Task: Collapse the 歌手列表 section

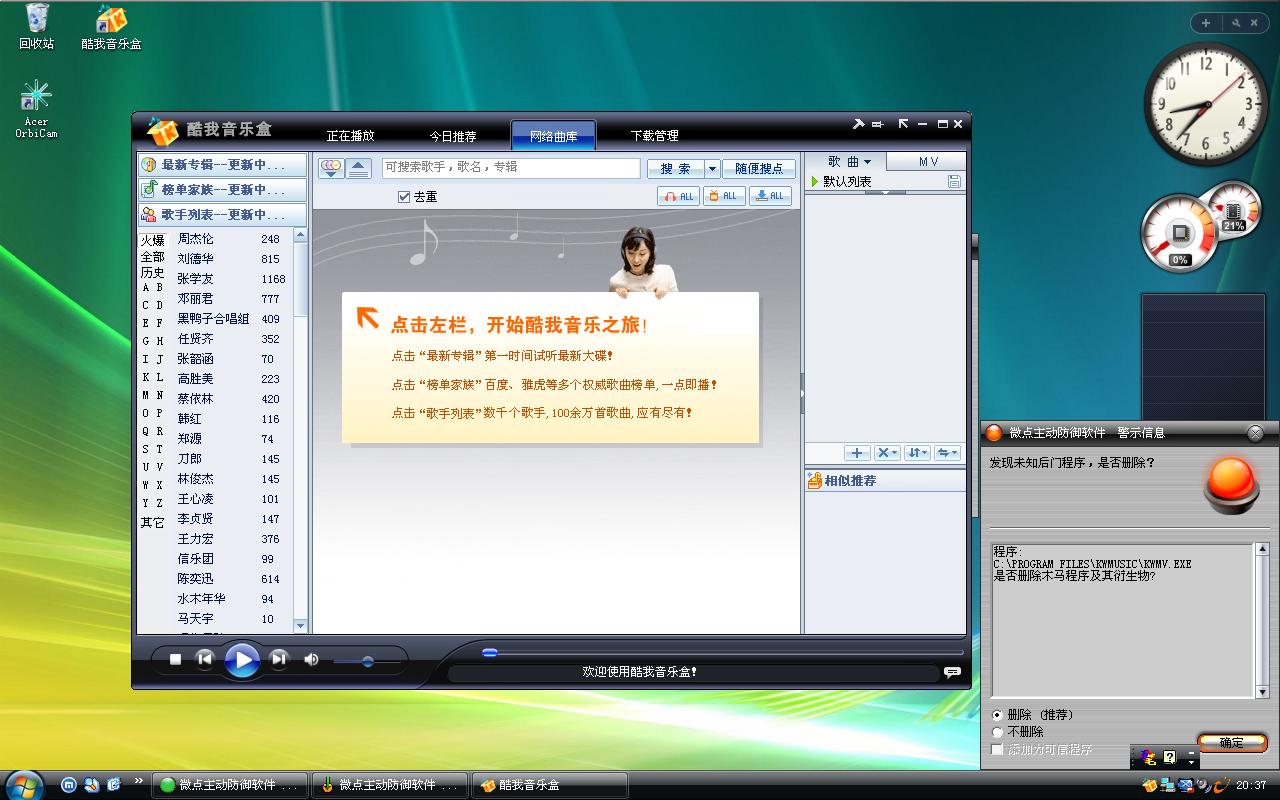Action: [x=223, y=215]
